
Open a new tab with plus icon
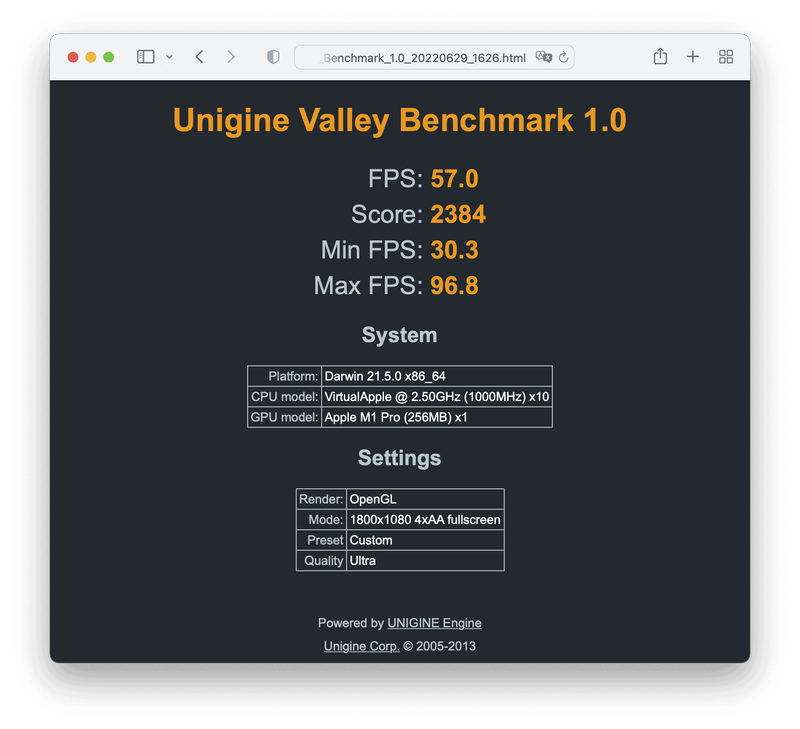[693, 57]
